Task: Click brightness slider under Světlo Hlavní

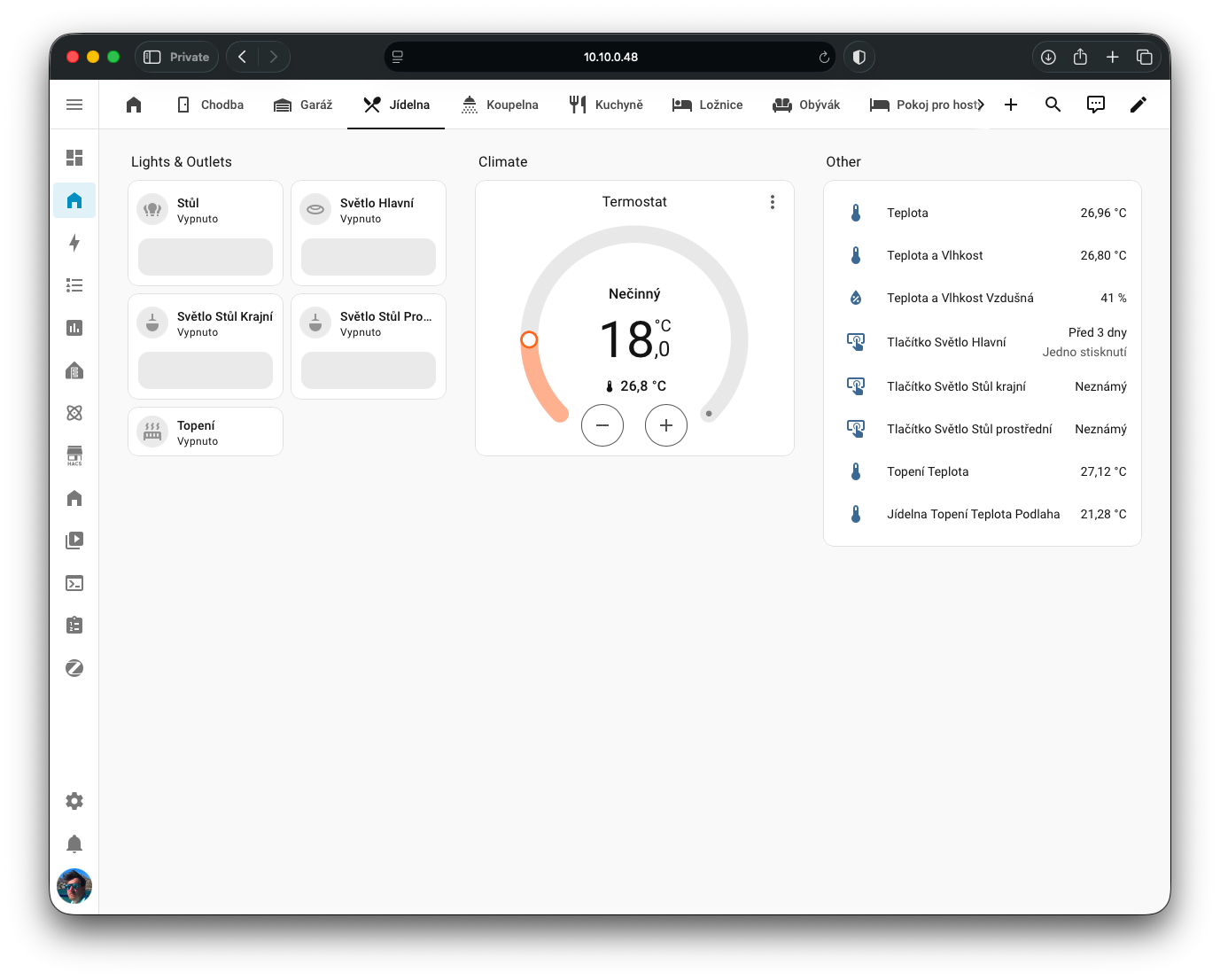Action: click(x=369, y=257)
